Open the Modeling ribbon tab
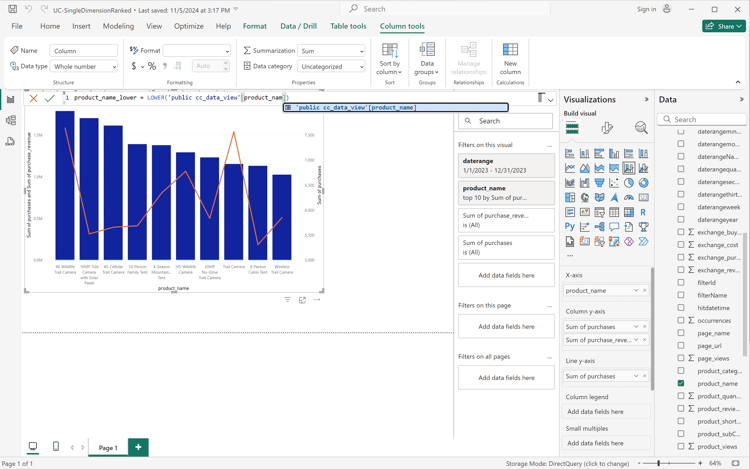 point(118,26)
